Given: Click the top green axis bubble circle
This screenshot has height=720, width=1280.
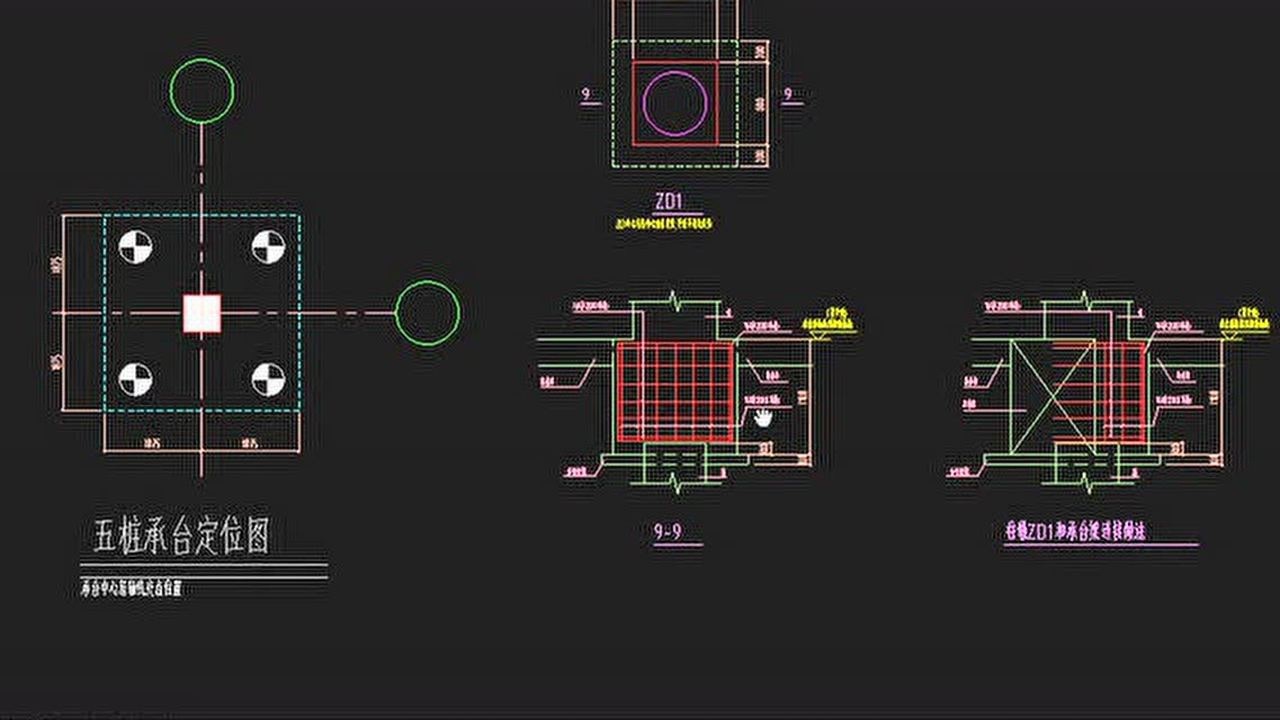Looking at the screenshot, I should [202, 91].
